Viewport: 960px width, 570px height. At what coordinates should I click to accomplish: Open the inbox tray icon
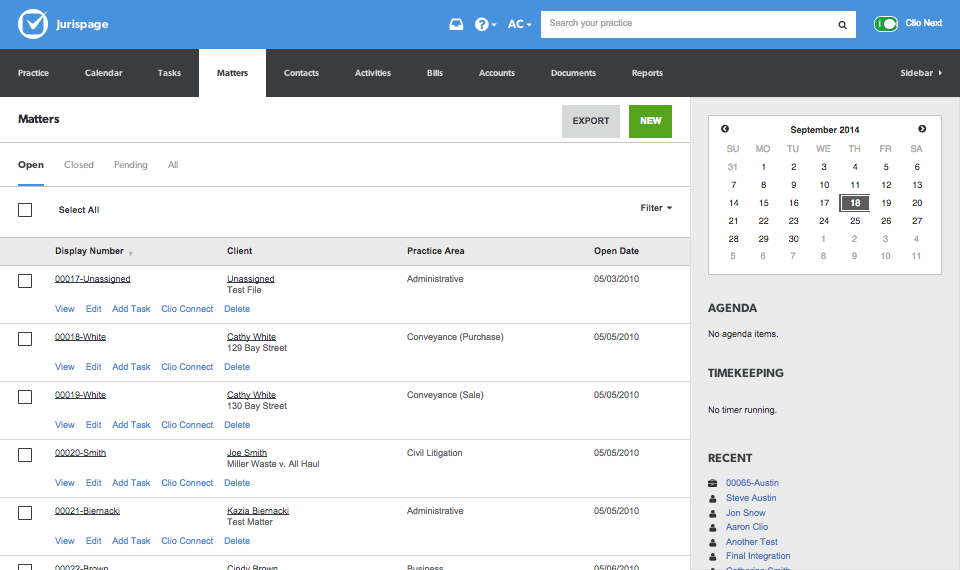[x=456, y=24]
